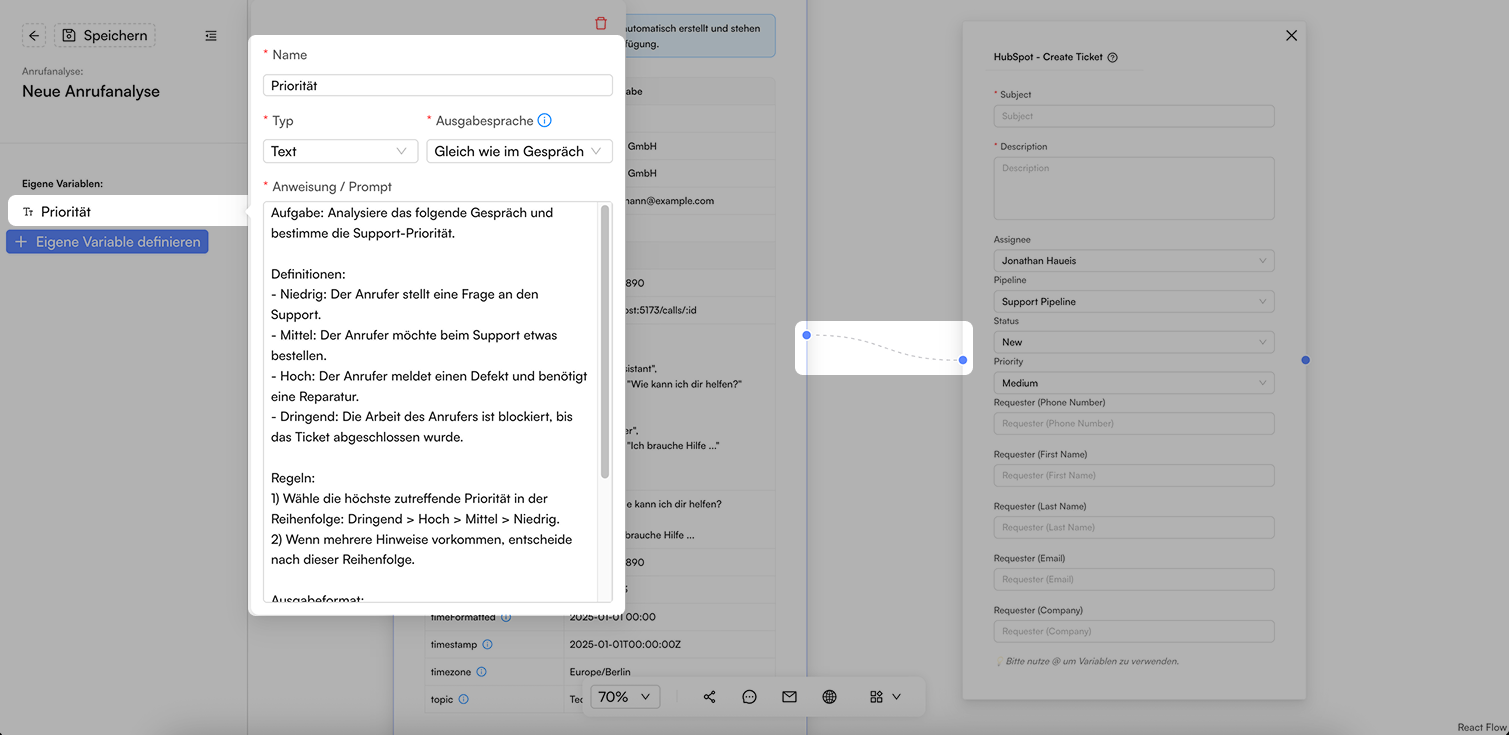Click the Speichern button
Viewport: 1509px width, 735px height.
[x=105, y=35]
